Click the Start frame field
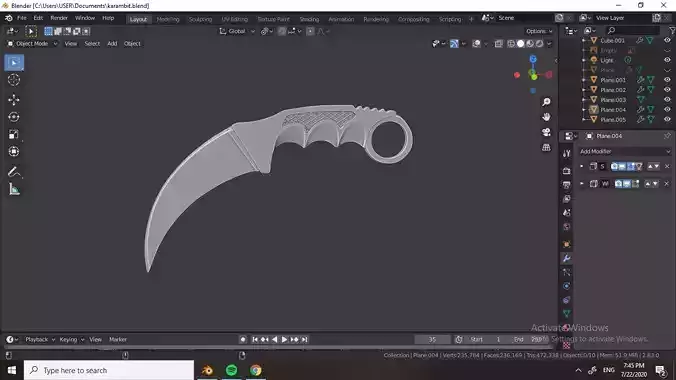The height and width of the screenshot is (380, 676). pyautogui.click(x=488, y=339)
